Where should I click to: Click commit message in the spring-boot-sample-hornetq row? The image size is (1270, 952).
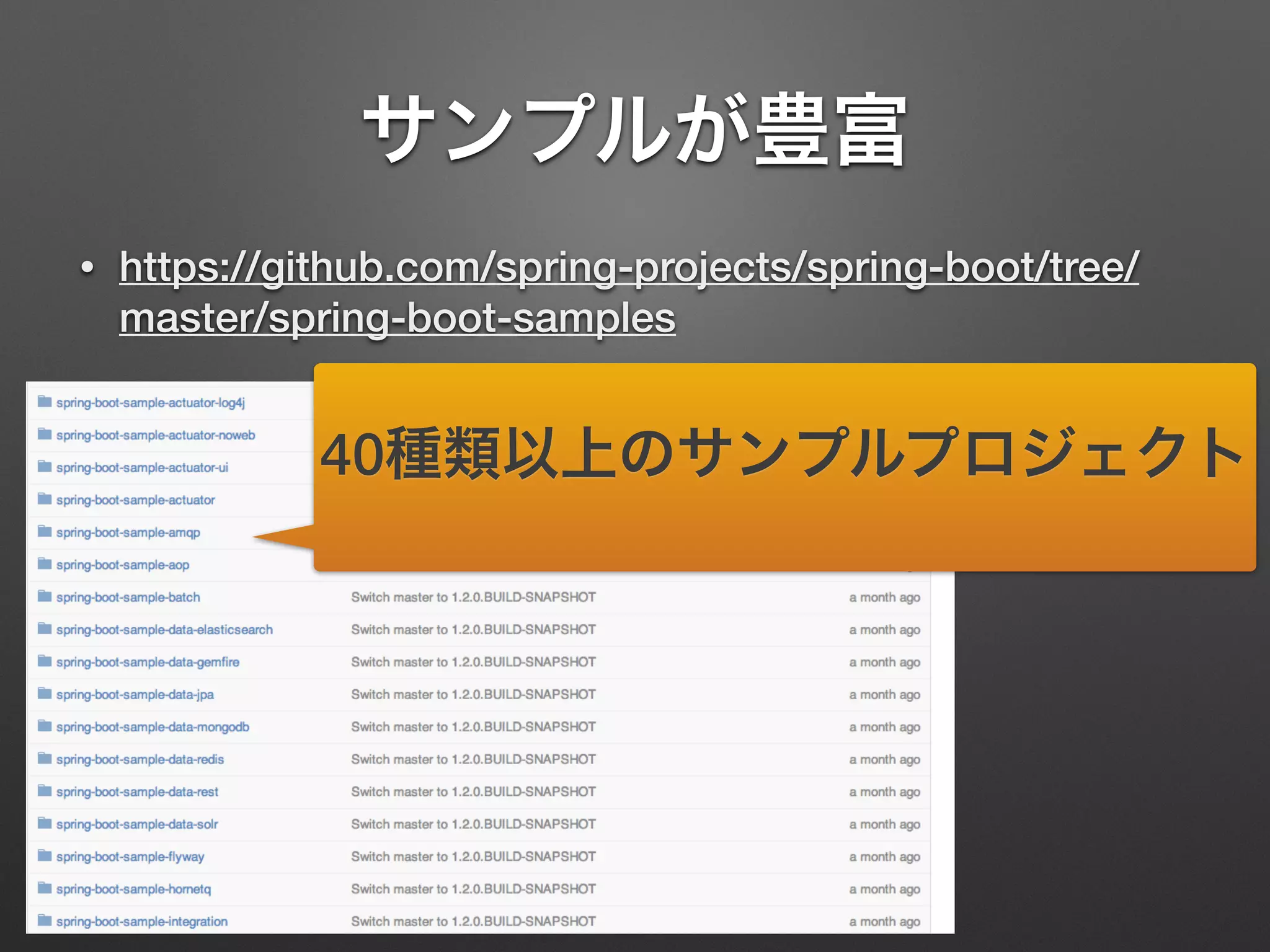(x=474, y=889)
